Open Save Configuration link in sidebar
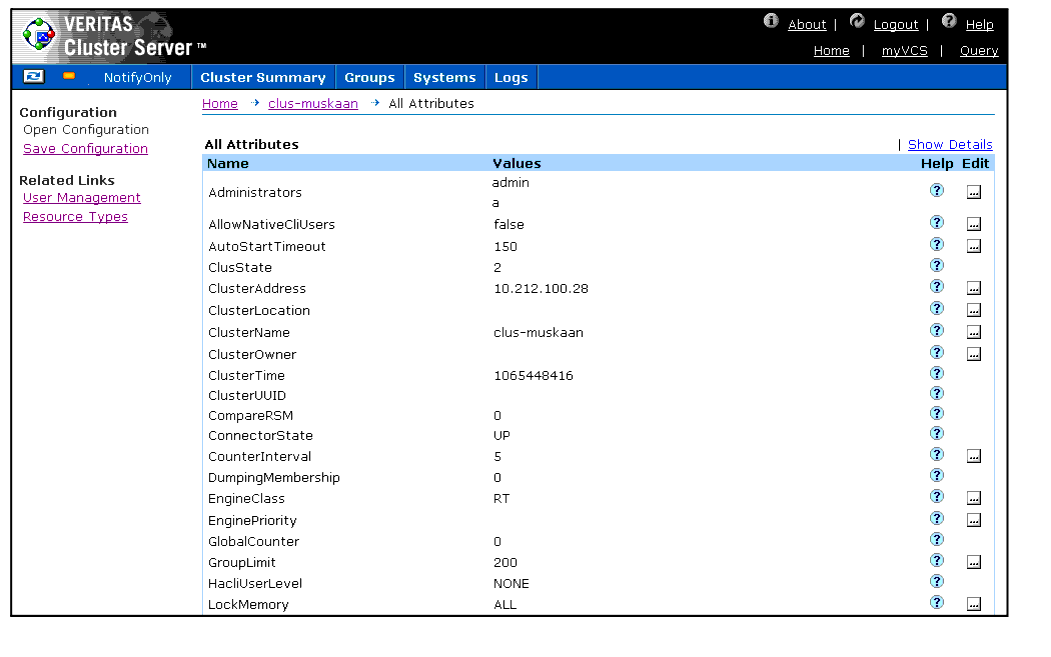The image size is (1051, 657). (x=85, y=149)
